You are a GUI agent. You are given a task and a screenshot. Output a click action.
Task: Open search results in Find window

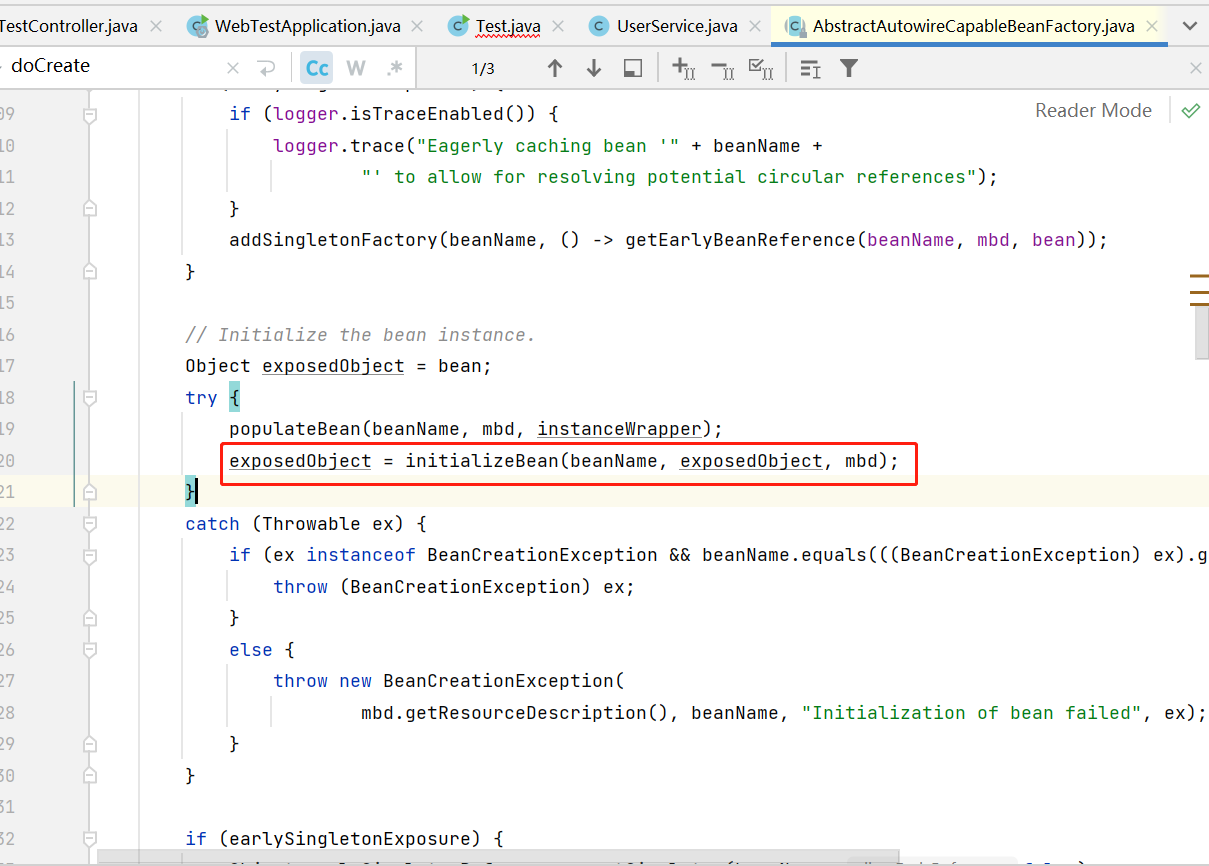click(x=632, y=68)
